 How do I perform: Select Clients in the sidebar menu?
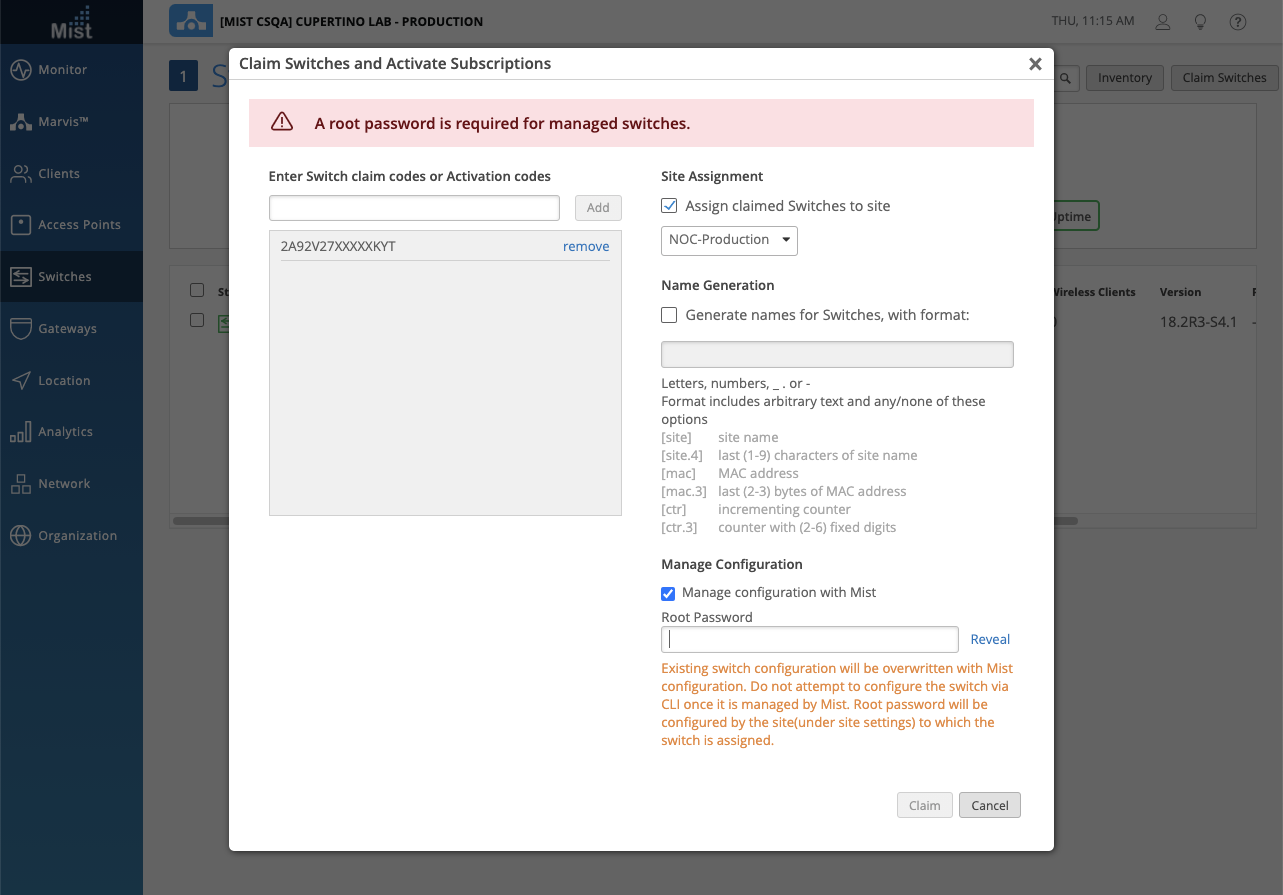59,174
